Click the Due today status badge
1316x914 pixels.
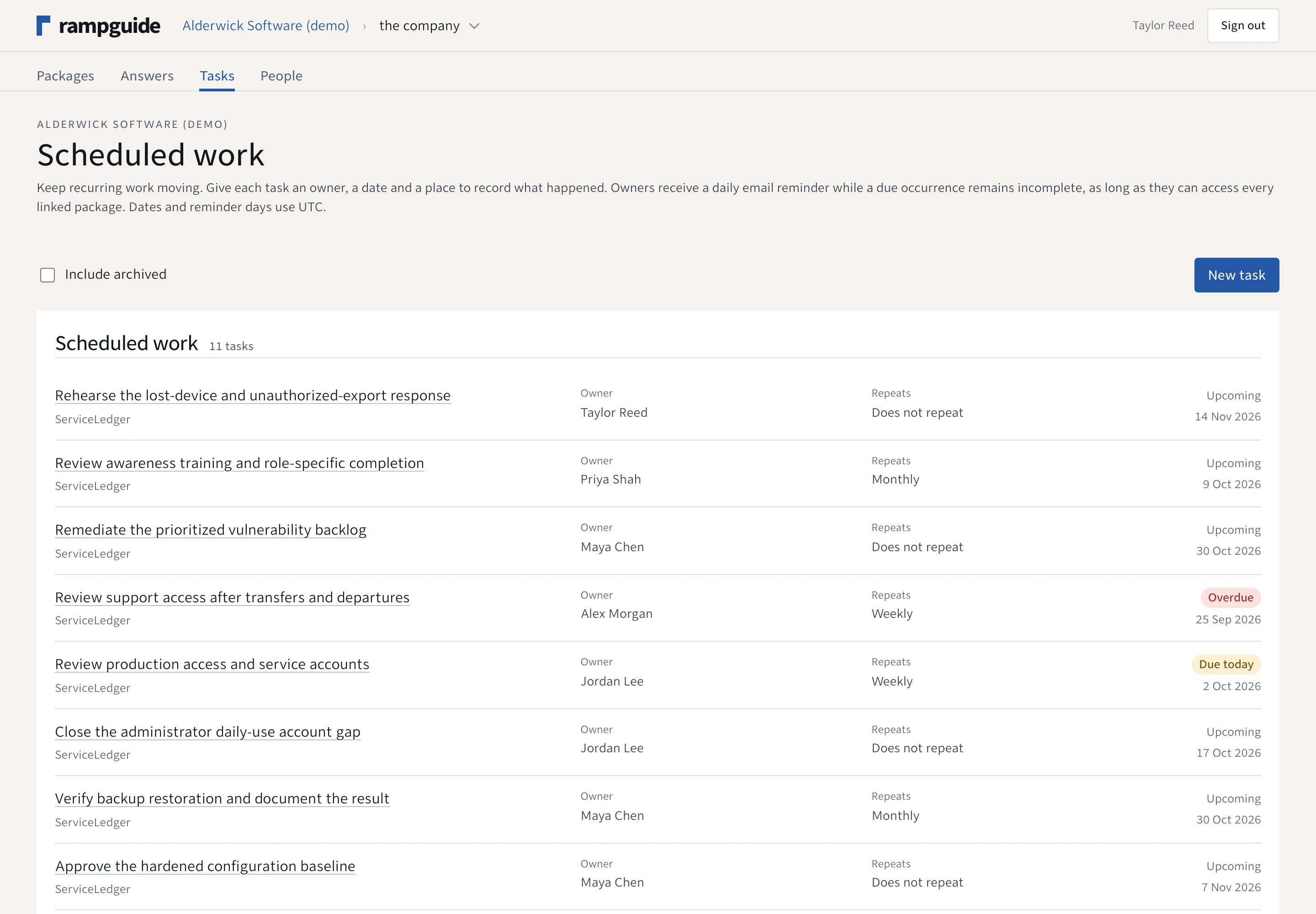[x=1226, y=664]
